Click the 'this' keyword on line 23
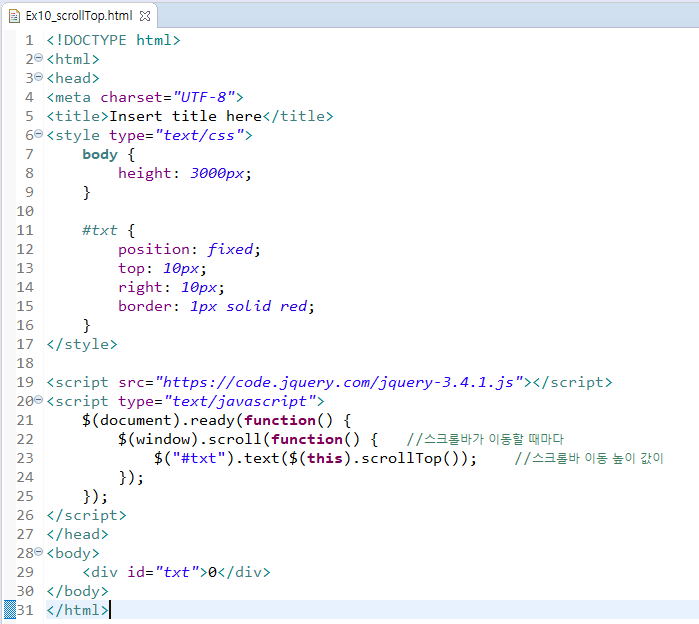Screen dimensions: 699x624 point(325,458)
